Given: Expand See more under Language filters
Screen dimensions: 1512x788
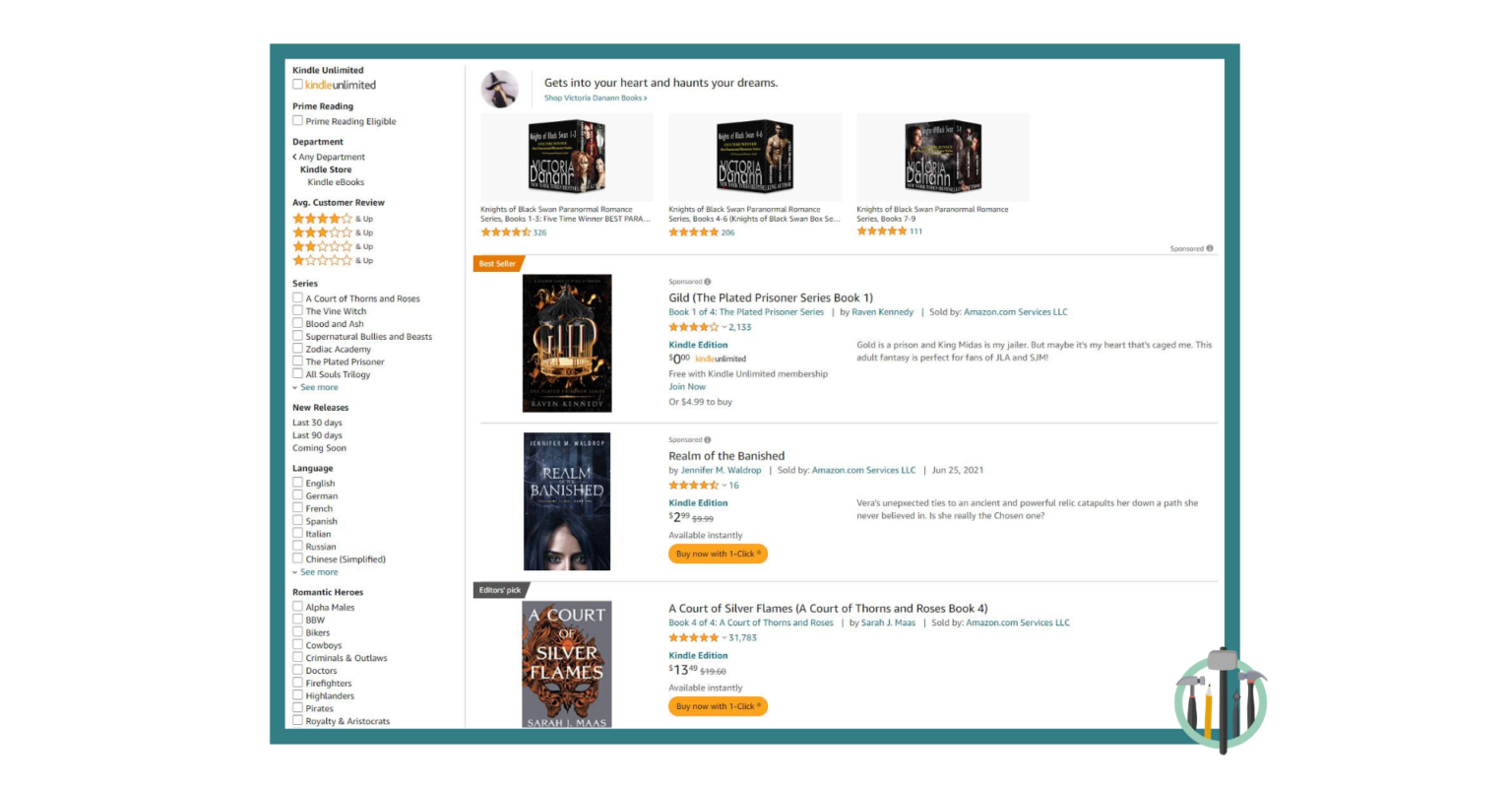Looking at the screenshot, I should 317,571.
